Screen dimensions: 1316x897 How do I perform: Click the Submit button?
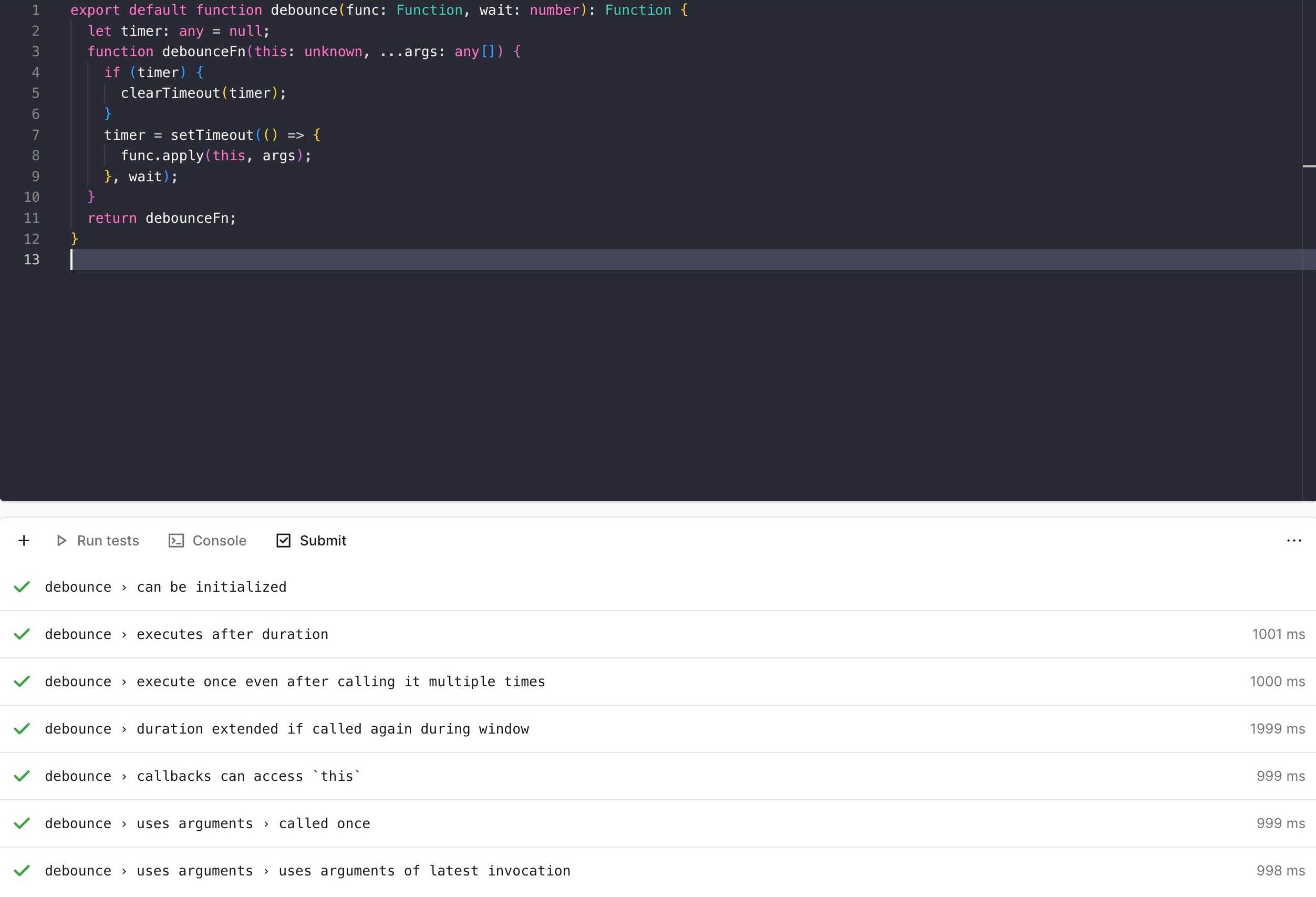pyautogui.click(x=312, y=541)
